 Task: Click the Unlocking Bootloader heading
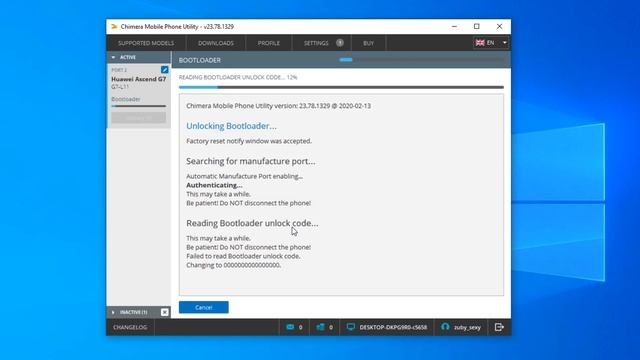(231, 126)
